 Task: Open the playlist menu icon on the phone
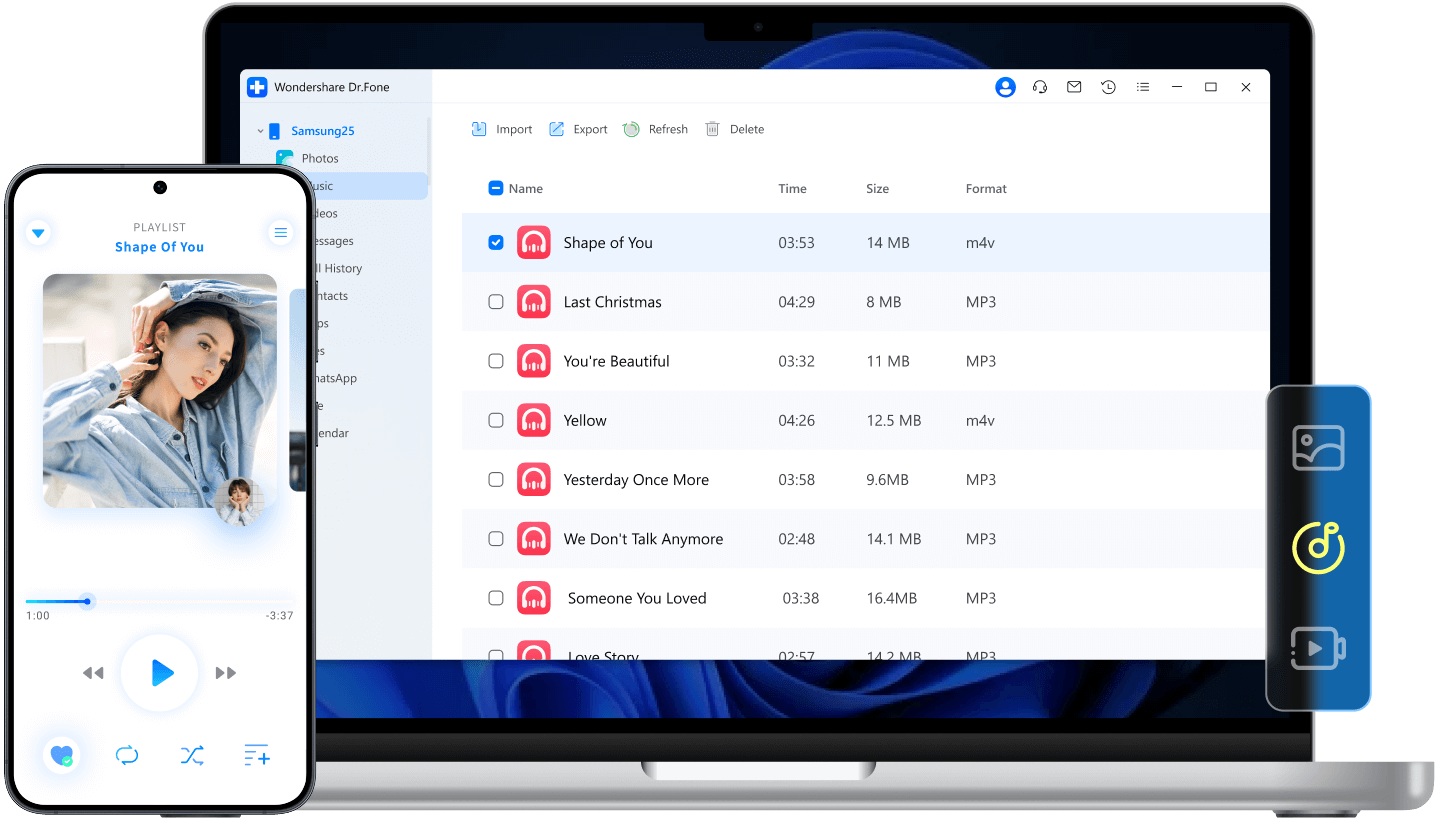point(281,233)
